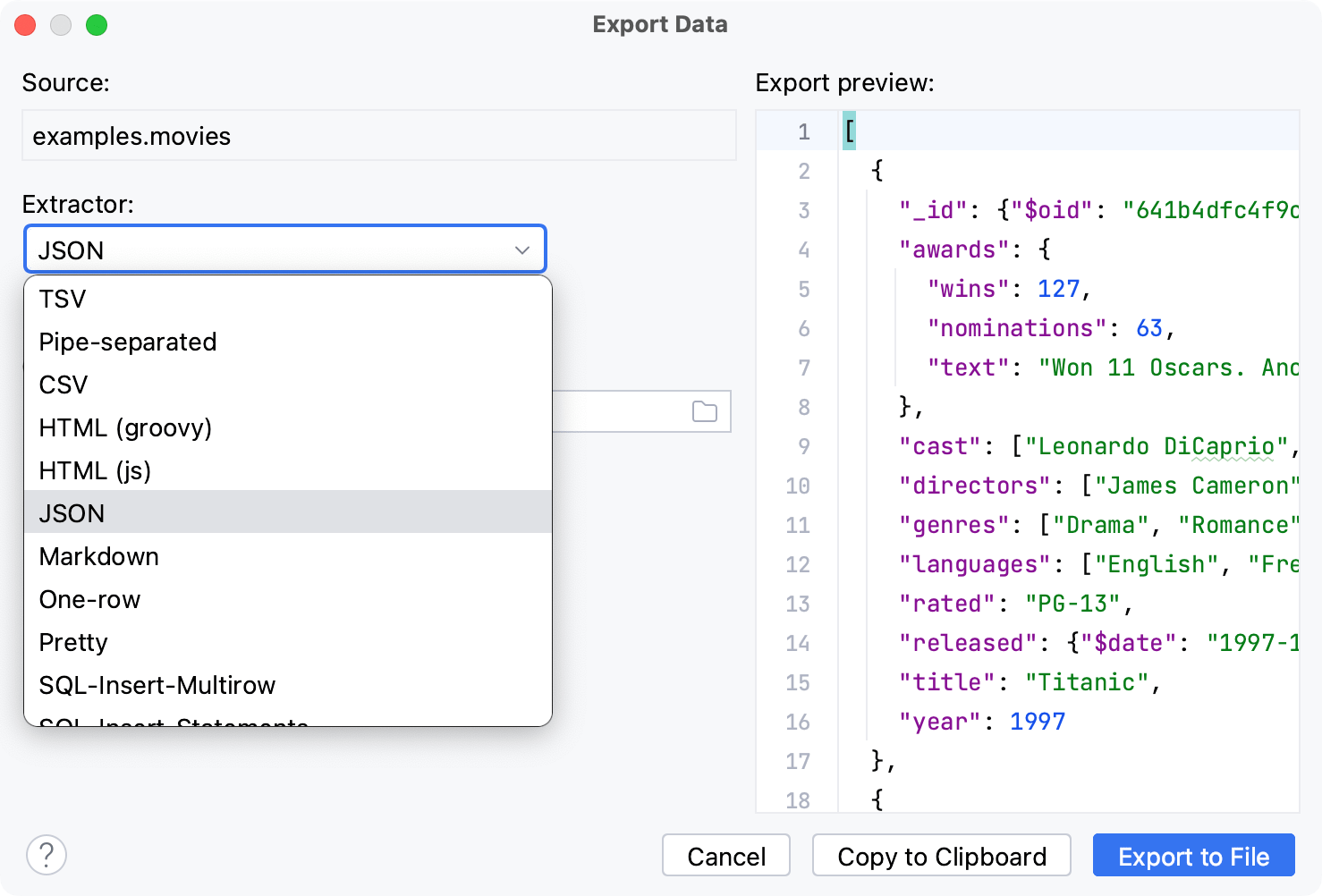Select the Pretty extractor
1322x896 pixels.
(x=72, y=642)
